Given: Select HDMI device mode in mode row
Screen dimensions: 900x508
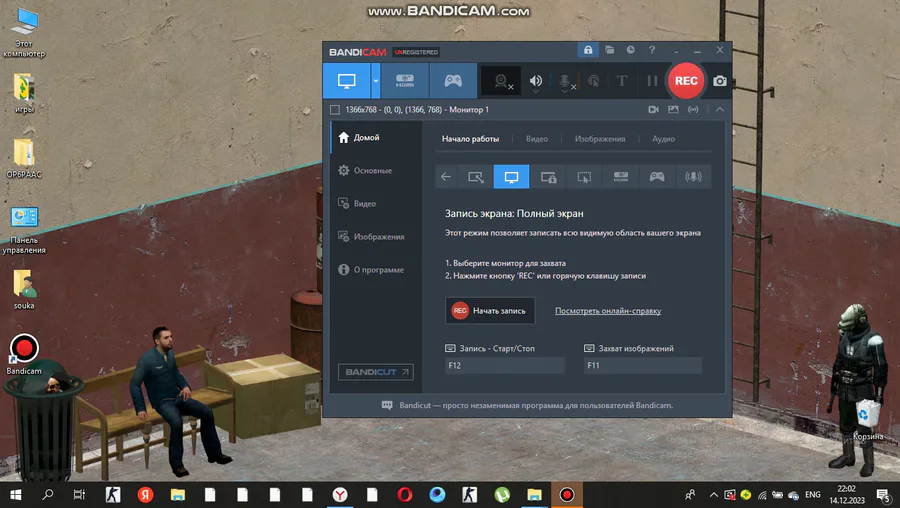Looking at the screenshot, I should tap(620, 177).
